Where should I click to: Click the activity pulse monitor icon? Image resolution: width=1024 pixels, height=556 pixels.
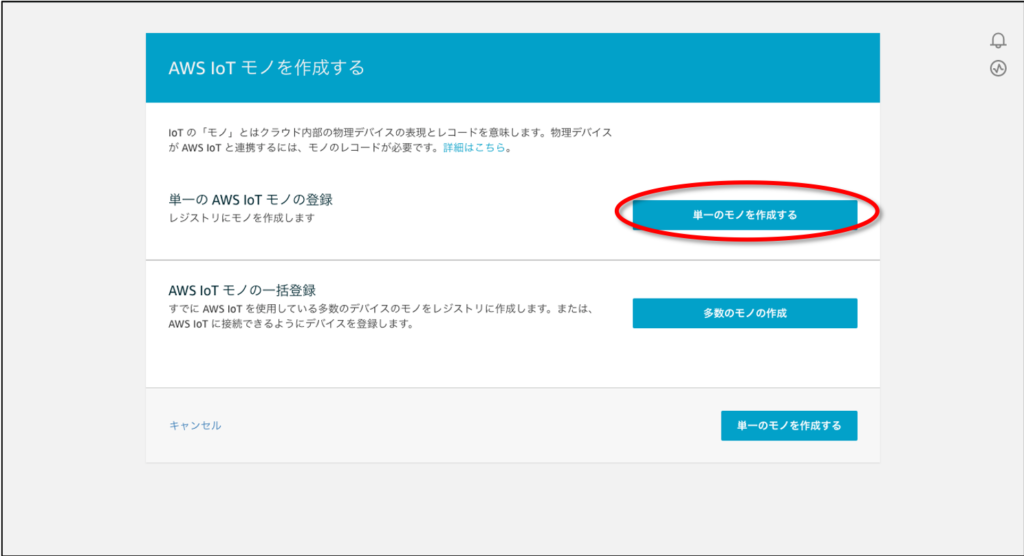pos(998,69)
